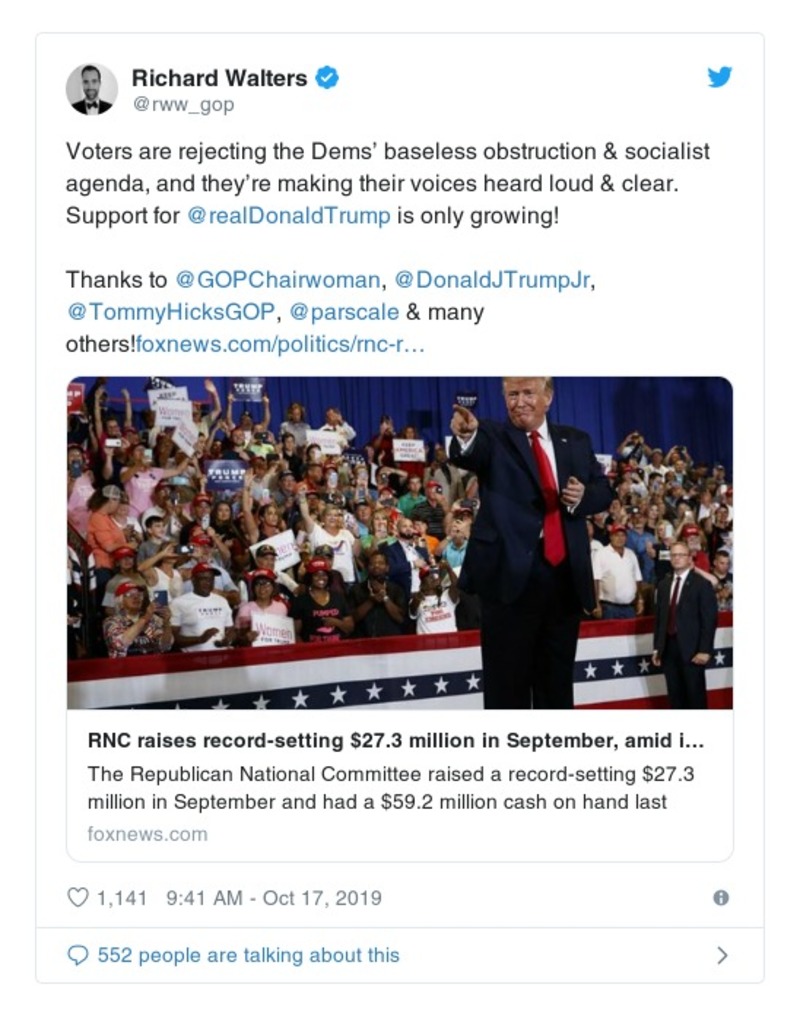Click the Trump rally article thumbnail

click(x=398, y=540)
